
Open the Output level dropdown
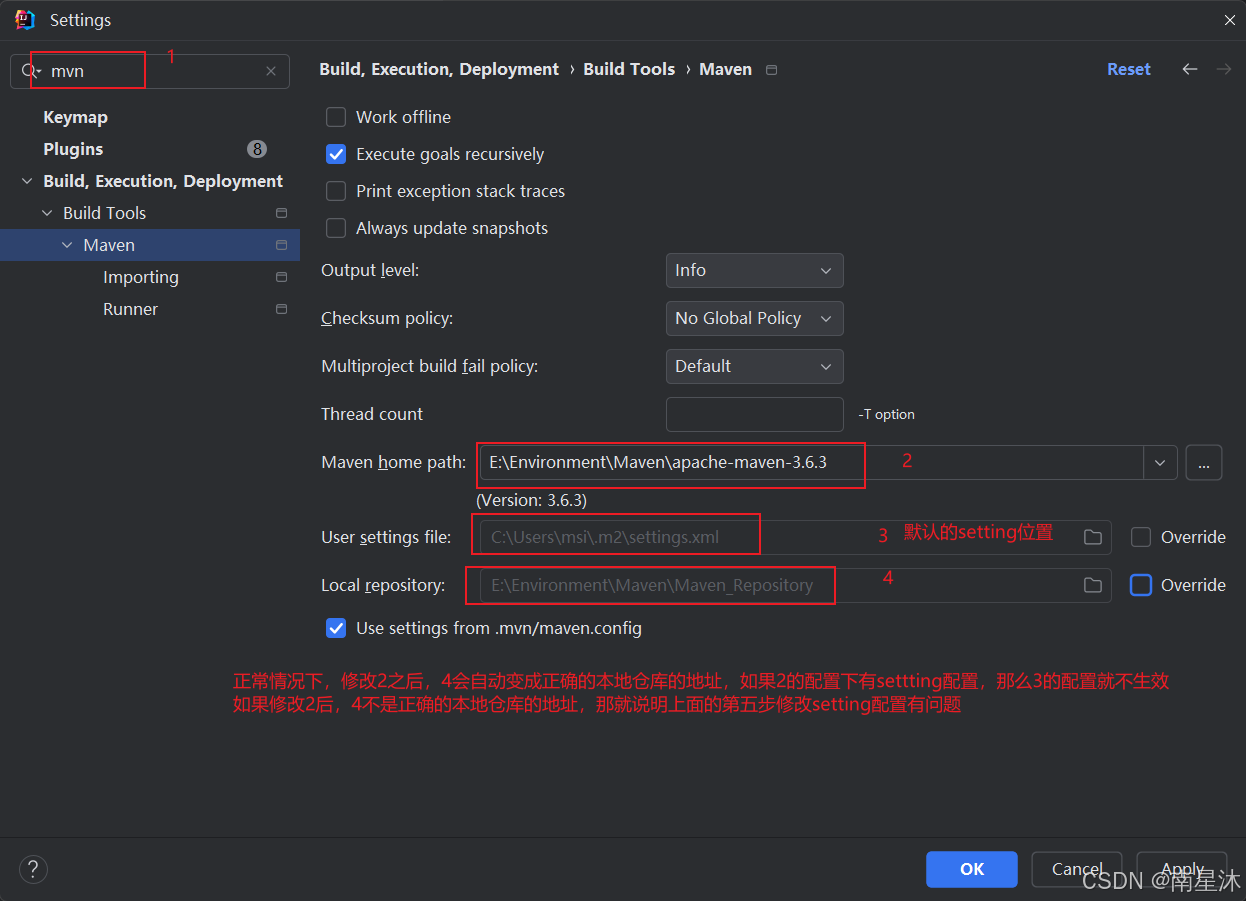click(x=754, y=270)
